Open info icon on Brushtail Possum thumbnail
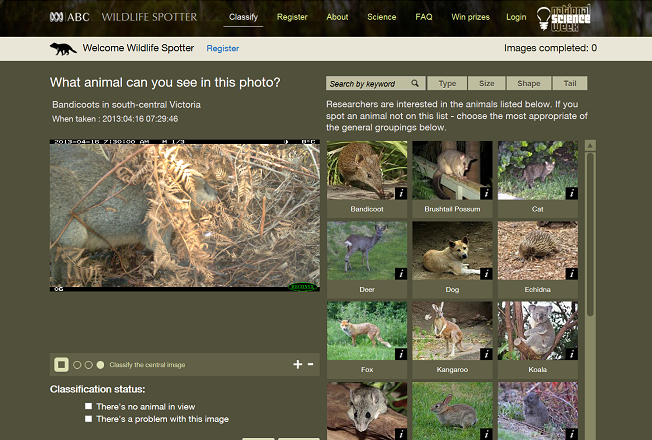Viewport: 652px width, 440px height. click(487, 193)
